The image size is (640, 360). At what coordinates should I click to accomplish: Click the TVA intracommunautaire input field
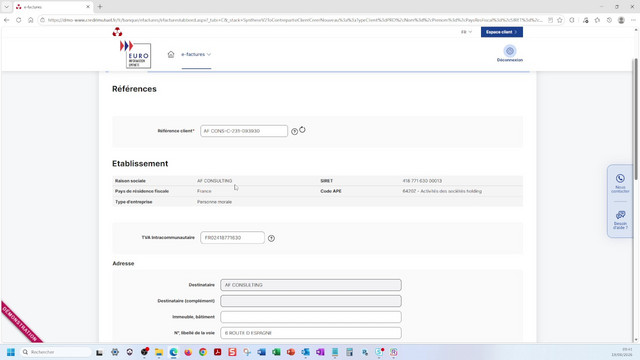232,238
